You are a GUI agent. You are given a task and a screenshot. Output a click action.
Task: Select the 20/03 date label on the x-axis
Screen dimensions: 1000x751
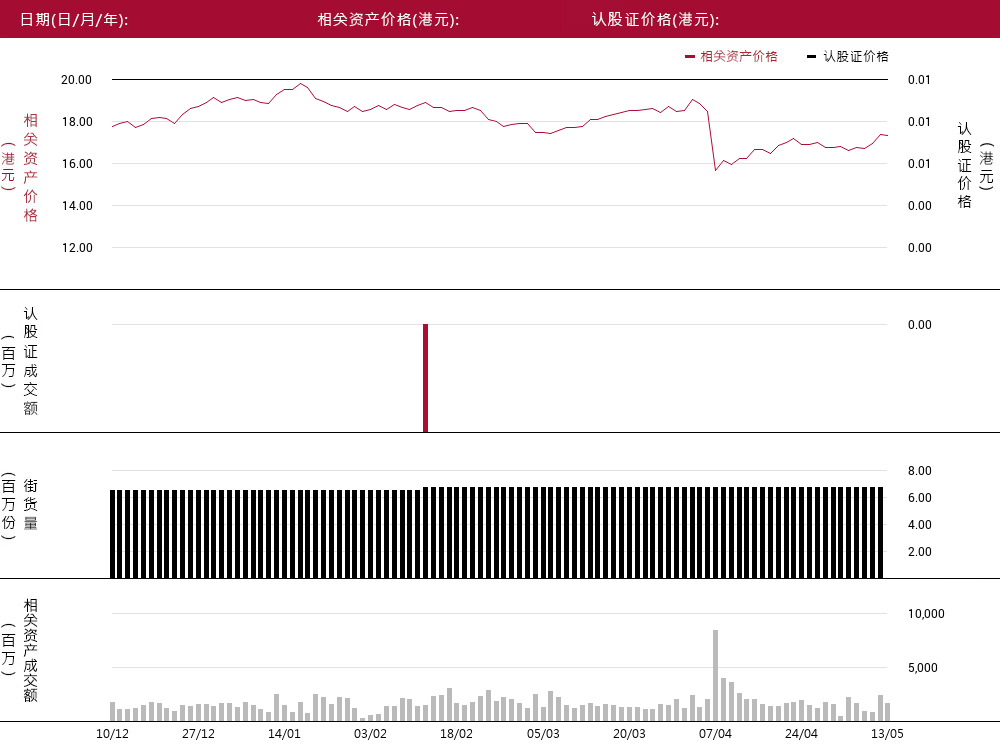(x=629, y=734)
